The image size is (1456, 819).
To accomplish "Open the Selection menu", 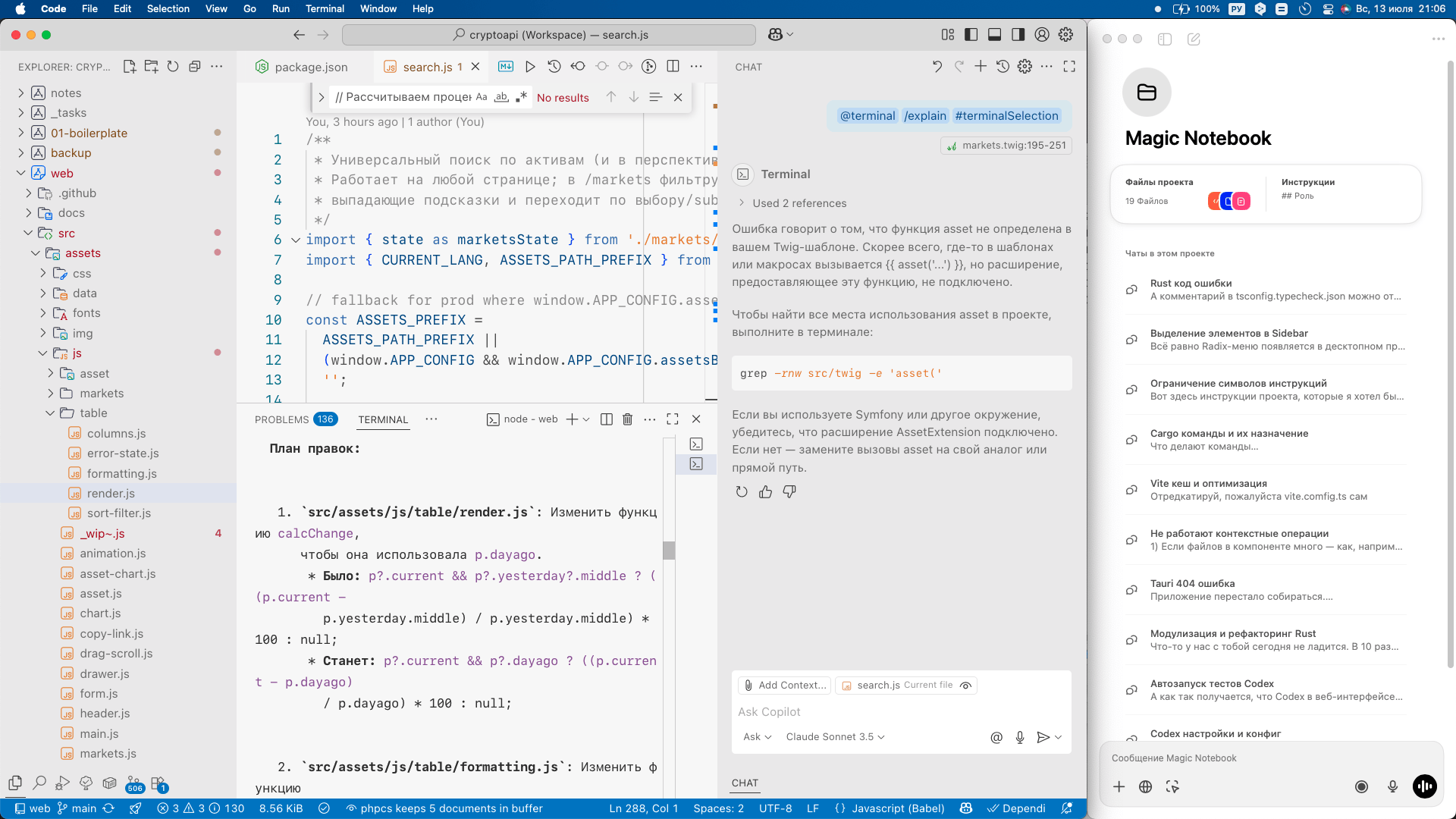I will coord(168,8).
